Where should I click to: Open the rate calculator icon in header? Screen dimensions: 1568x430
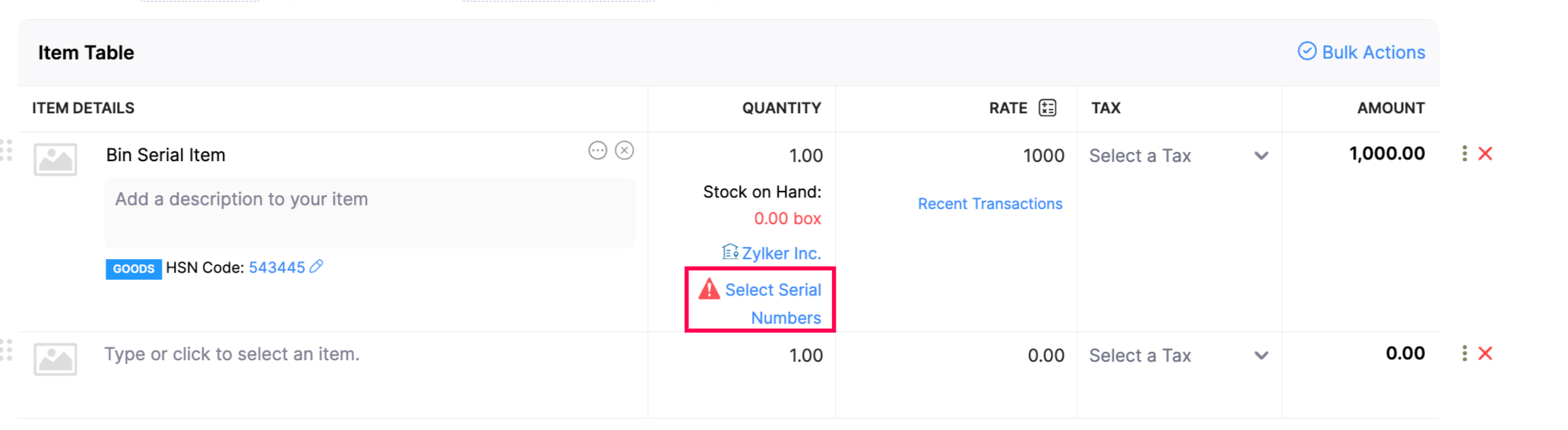point(1048,108)
